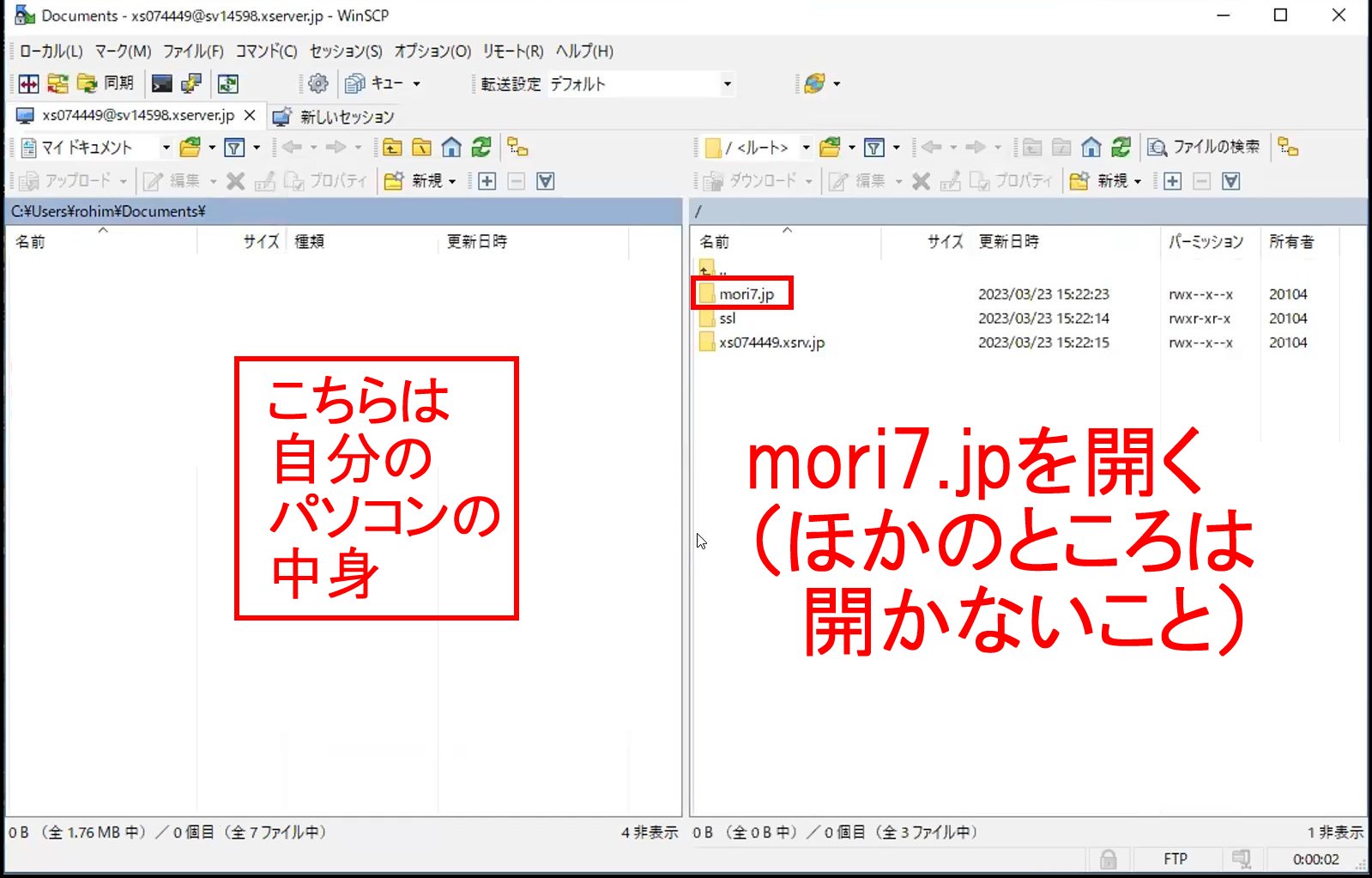Click local 新規 new button
Viewport: 1372px width, 878px height.
414,180
